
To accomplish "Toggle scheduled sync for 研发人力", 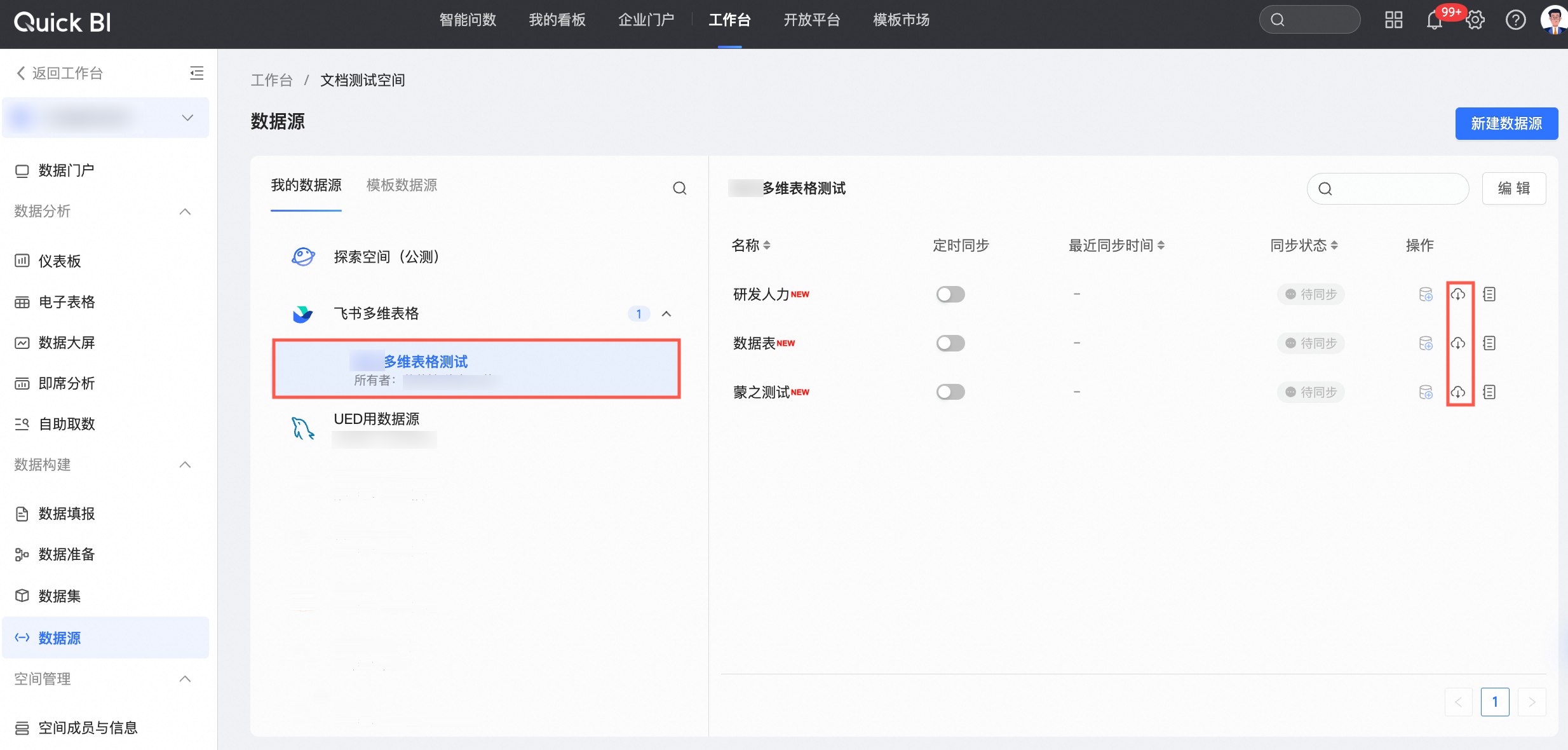I will pyautogui.click(x=950, y=294).
